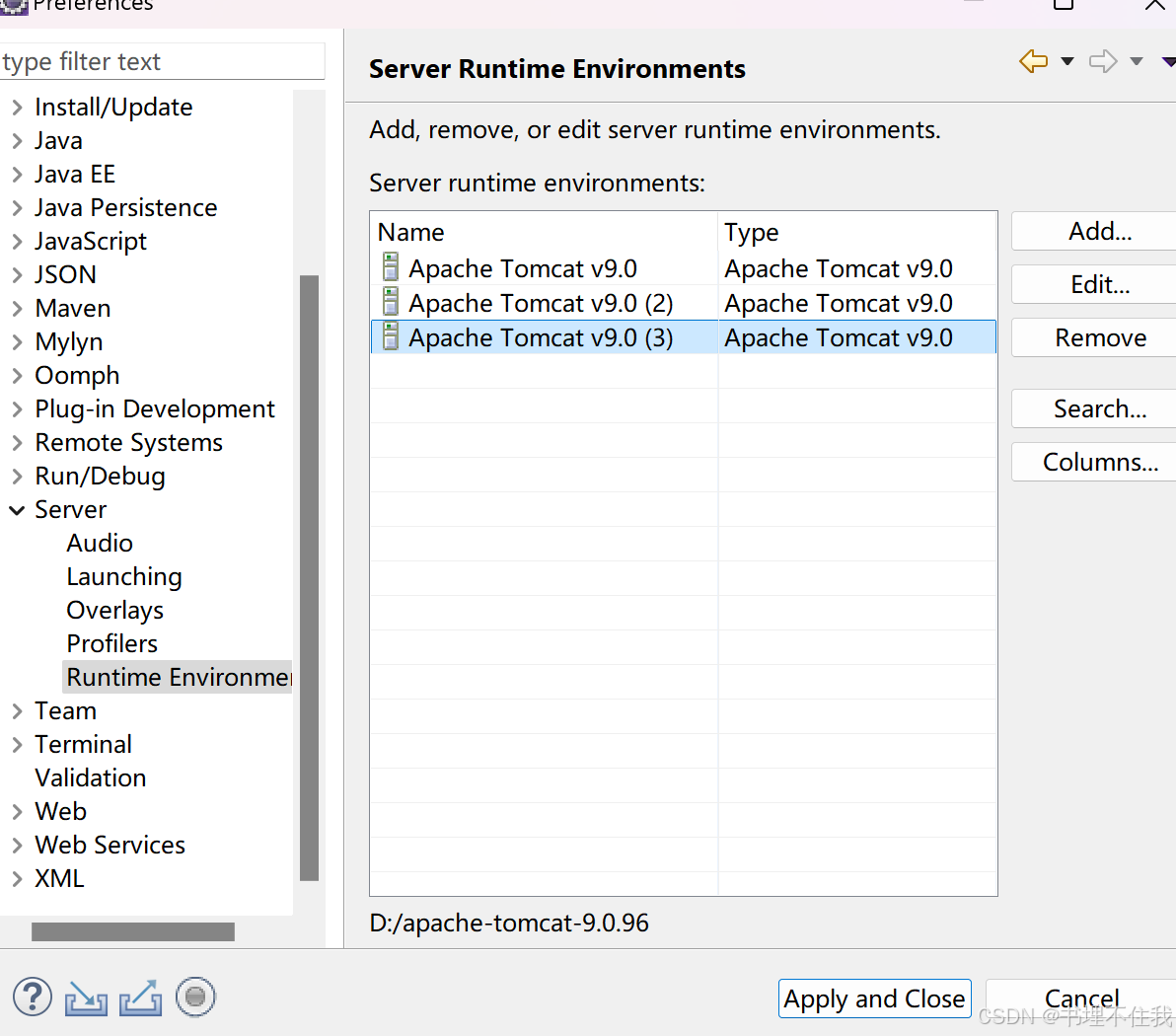
Task: Select Validation in the preferences tree
Action: coord(90,777)
